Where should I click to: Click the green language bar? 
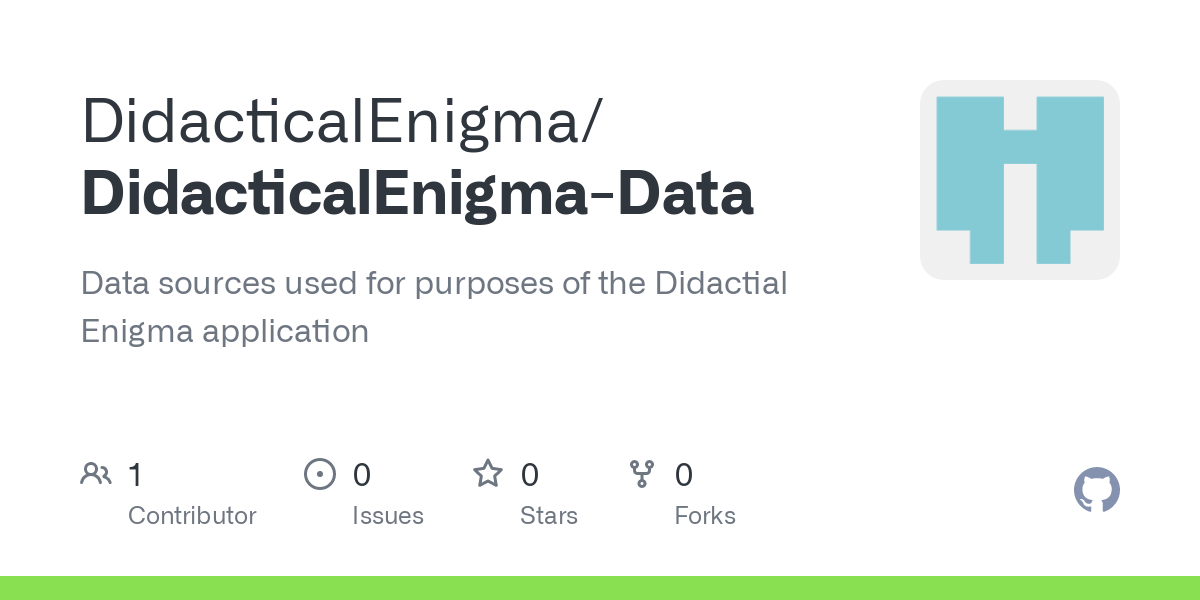600,588
